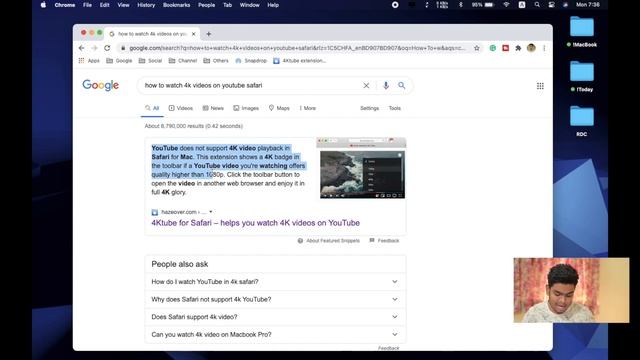Bookmark this page with the star icon

(x=477, y=48)
